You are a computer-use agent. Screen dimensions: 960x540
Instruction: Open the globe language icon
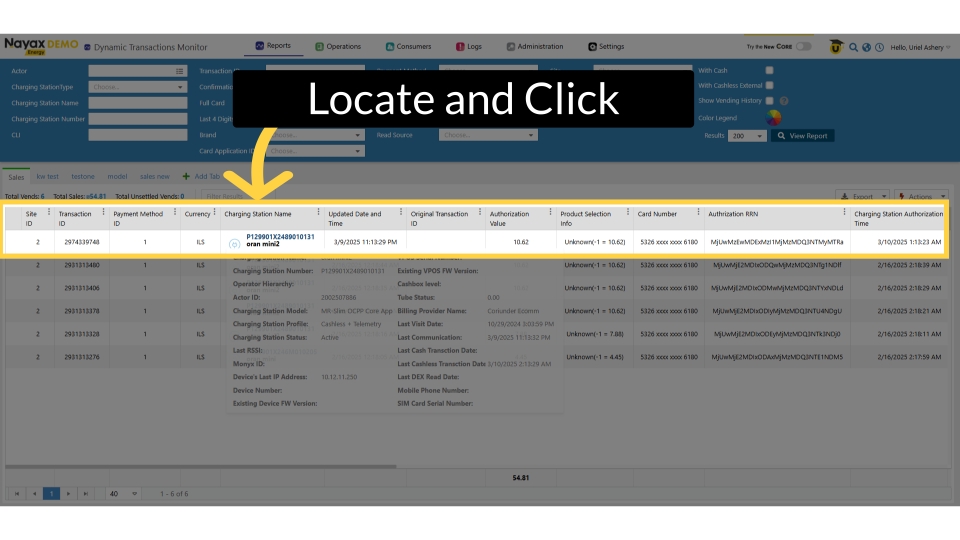click(x=866, y=47)
